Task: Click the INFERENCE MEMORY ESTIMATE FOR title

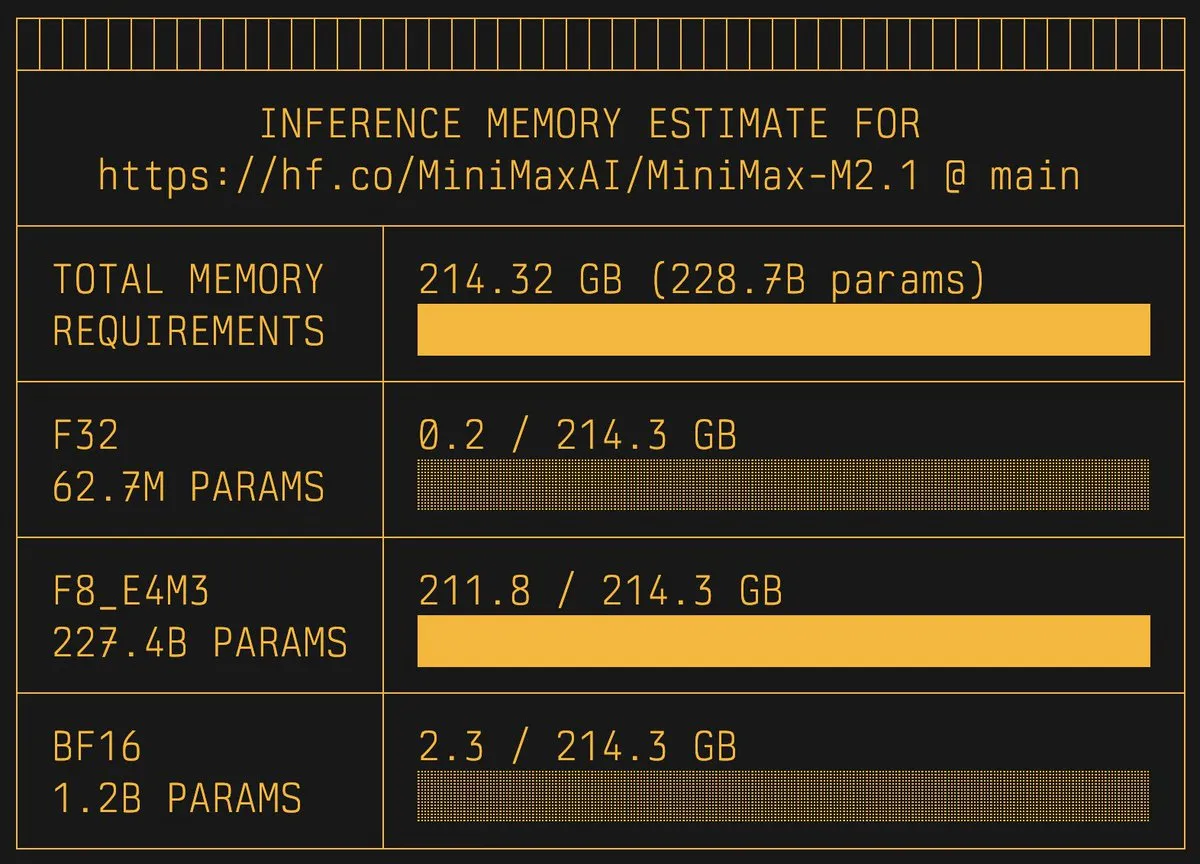Action: [x=590, y=125]
